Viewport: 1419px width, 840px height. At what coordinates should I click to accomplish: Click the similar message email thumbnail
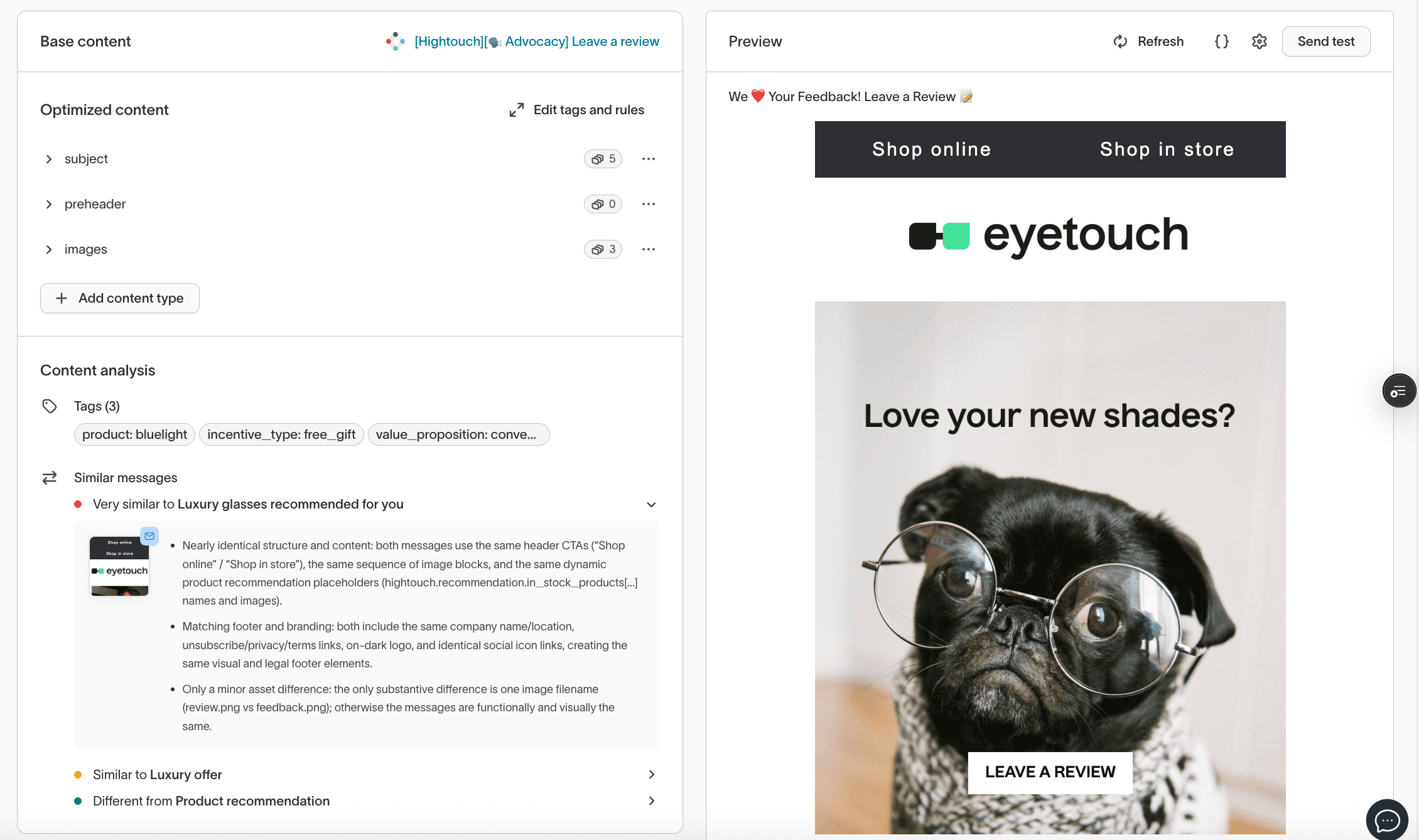click(x=120, y=566)
